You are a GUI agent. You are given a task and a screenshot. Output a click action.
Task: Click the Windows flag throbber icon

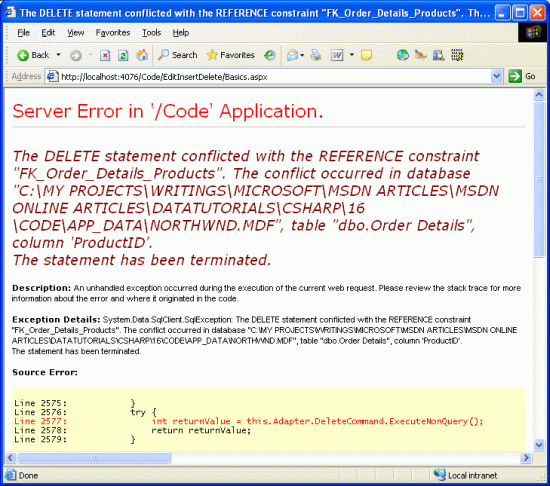click(533, 33)
